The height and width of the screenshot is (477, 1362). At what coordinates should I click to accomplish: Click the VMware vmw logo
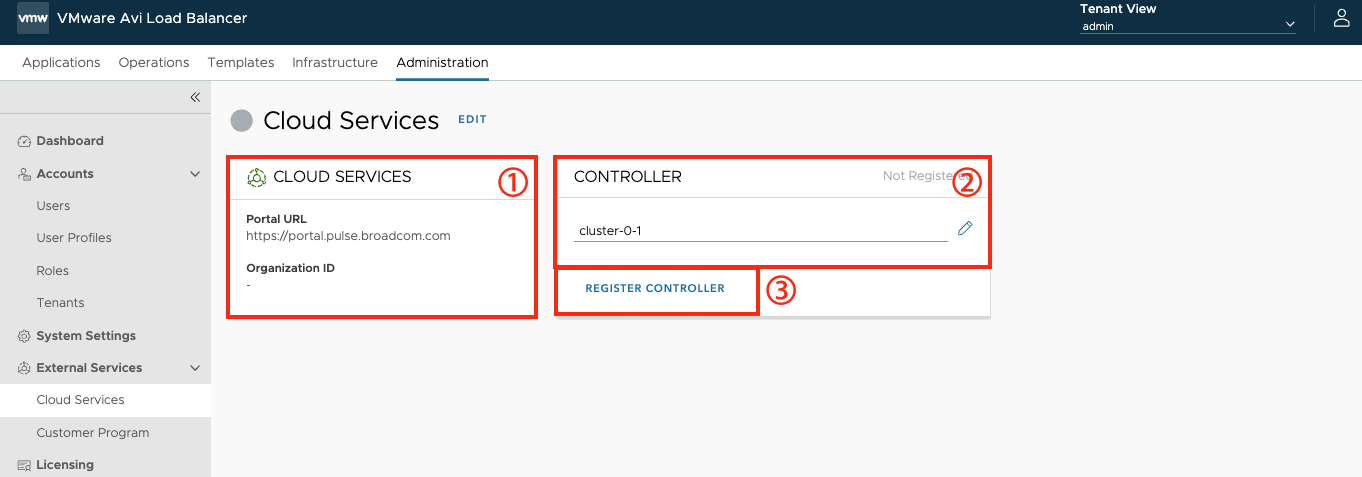point(33,18)
